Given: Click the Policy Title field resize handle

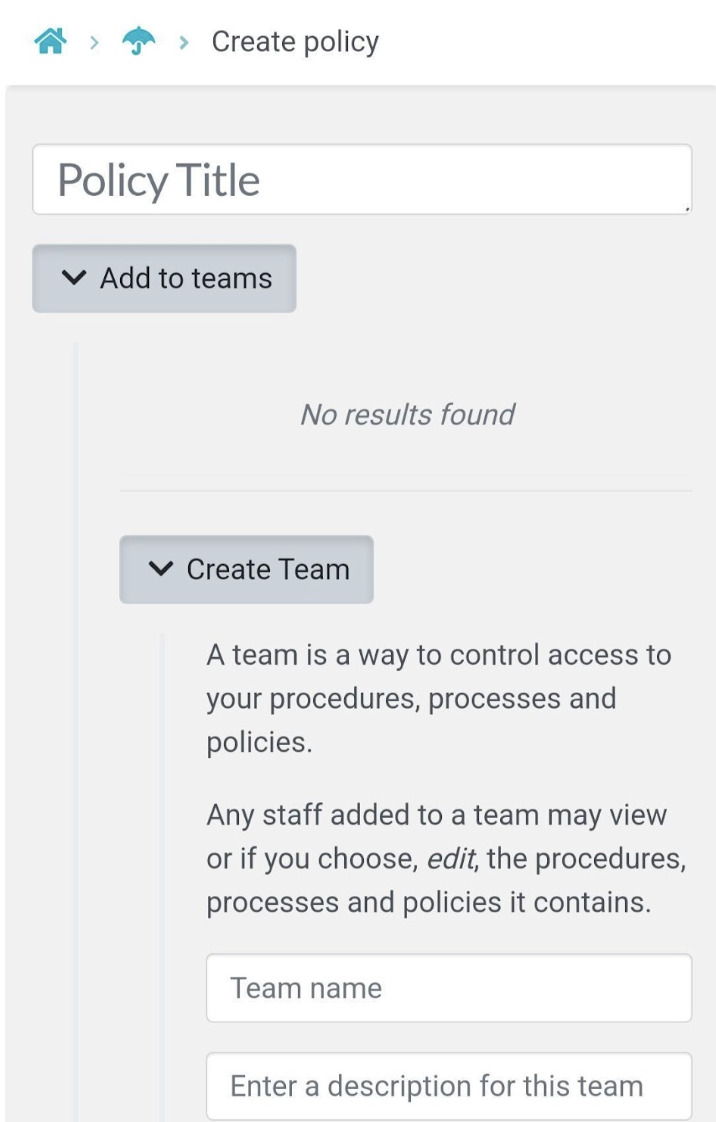Looking at the screenshot, I should click(x=688, y=209).
